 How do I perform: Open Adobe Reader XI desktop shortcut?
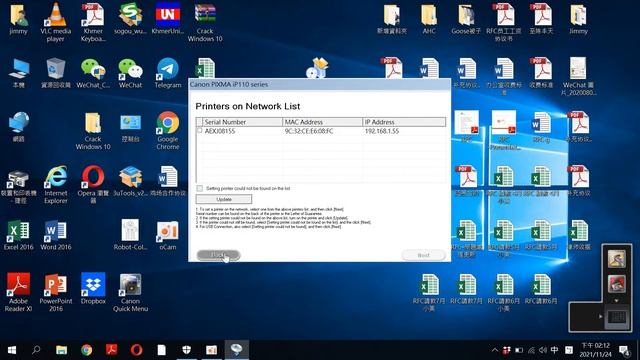point(18,292)
